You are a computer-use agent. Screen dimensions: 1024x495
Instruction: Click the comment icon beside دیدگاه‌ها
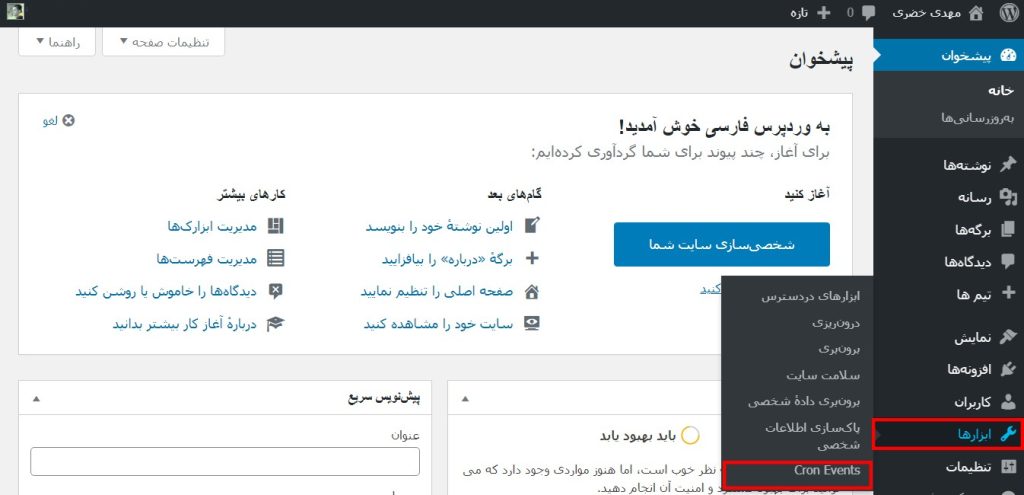1008,262
